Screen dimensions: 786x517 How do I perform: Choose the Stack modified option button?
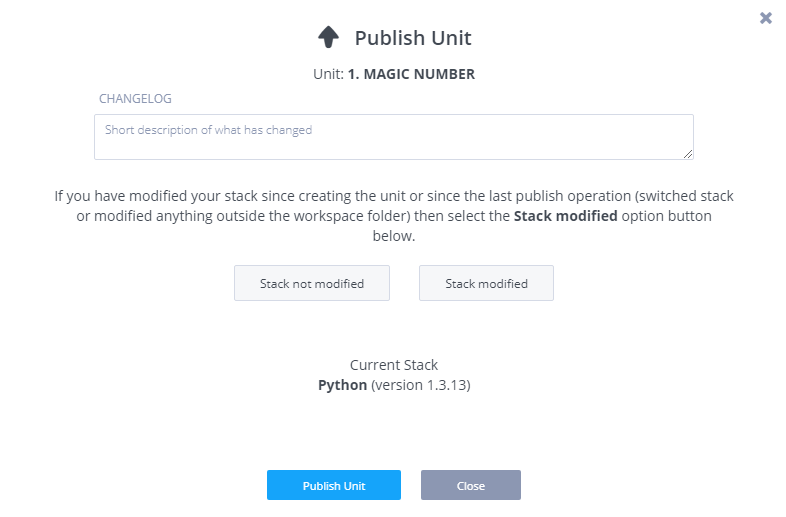[x=486, y=283]
